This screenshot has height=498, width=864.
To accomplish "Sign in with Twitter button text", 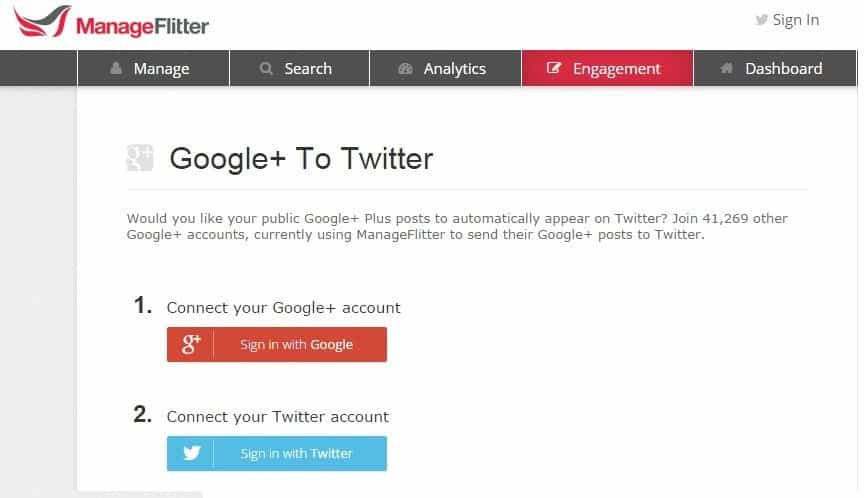I will (296, 454).
